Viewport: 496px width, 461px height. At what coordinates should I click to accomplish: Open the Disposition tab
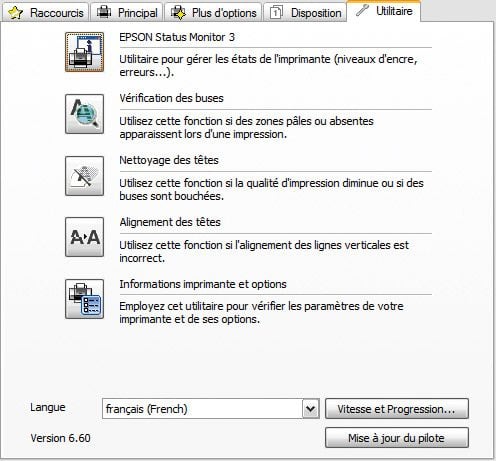pos(305,12)
